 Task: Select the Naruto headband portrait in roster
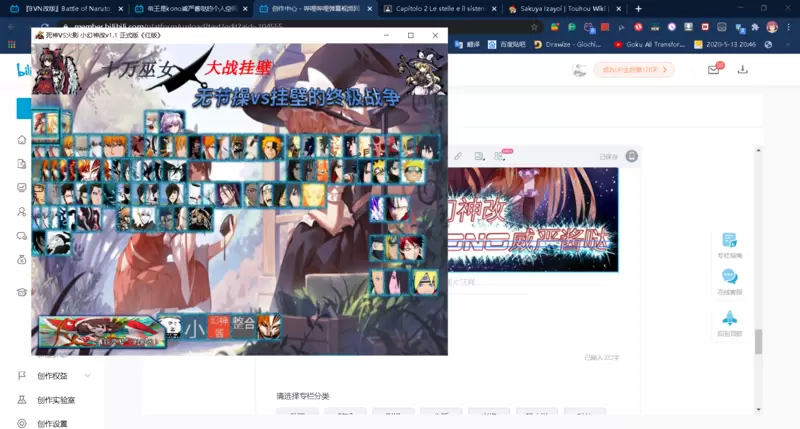(x=413, y=171)
